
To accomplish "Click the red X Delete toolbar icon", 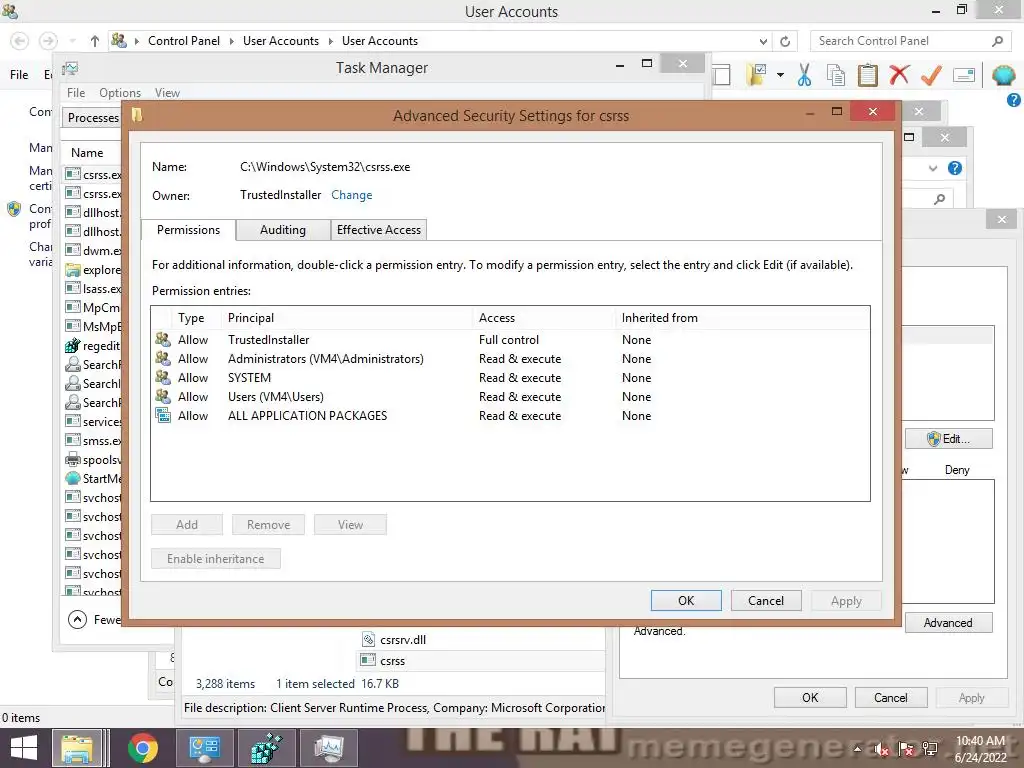I will [x=899, y=74].
